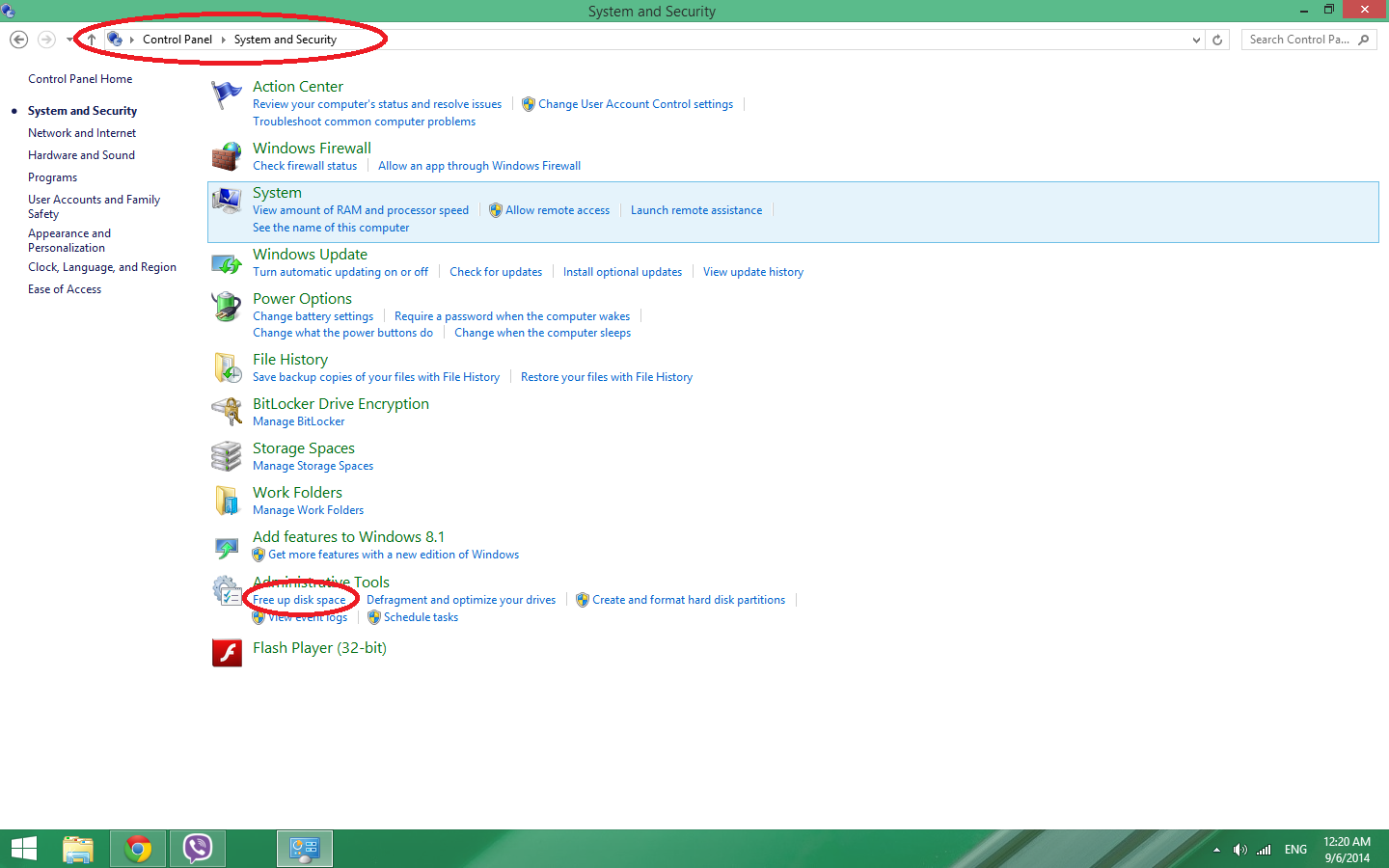Click Allow an app through Windows Firewall
The height and width of the screenshot is (868, 1389).
479,166
